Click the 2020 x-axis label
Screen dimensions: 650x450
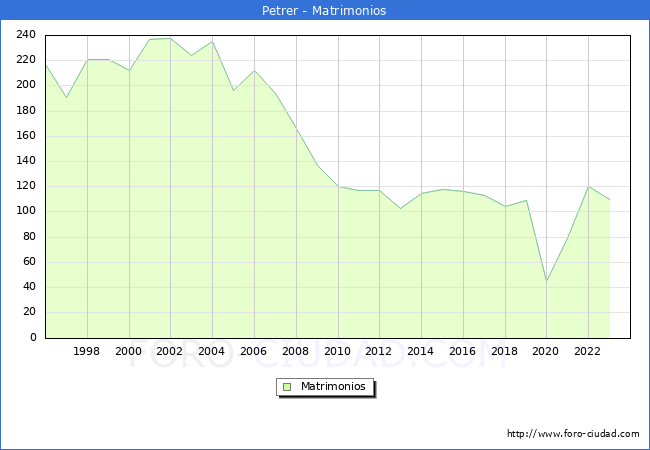545,351
